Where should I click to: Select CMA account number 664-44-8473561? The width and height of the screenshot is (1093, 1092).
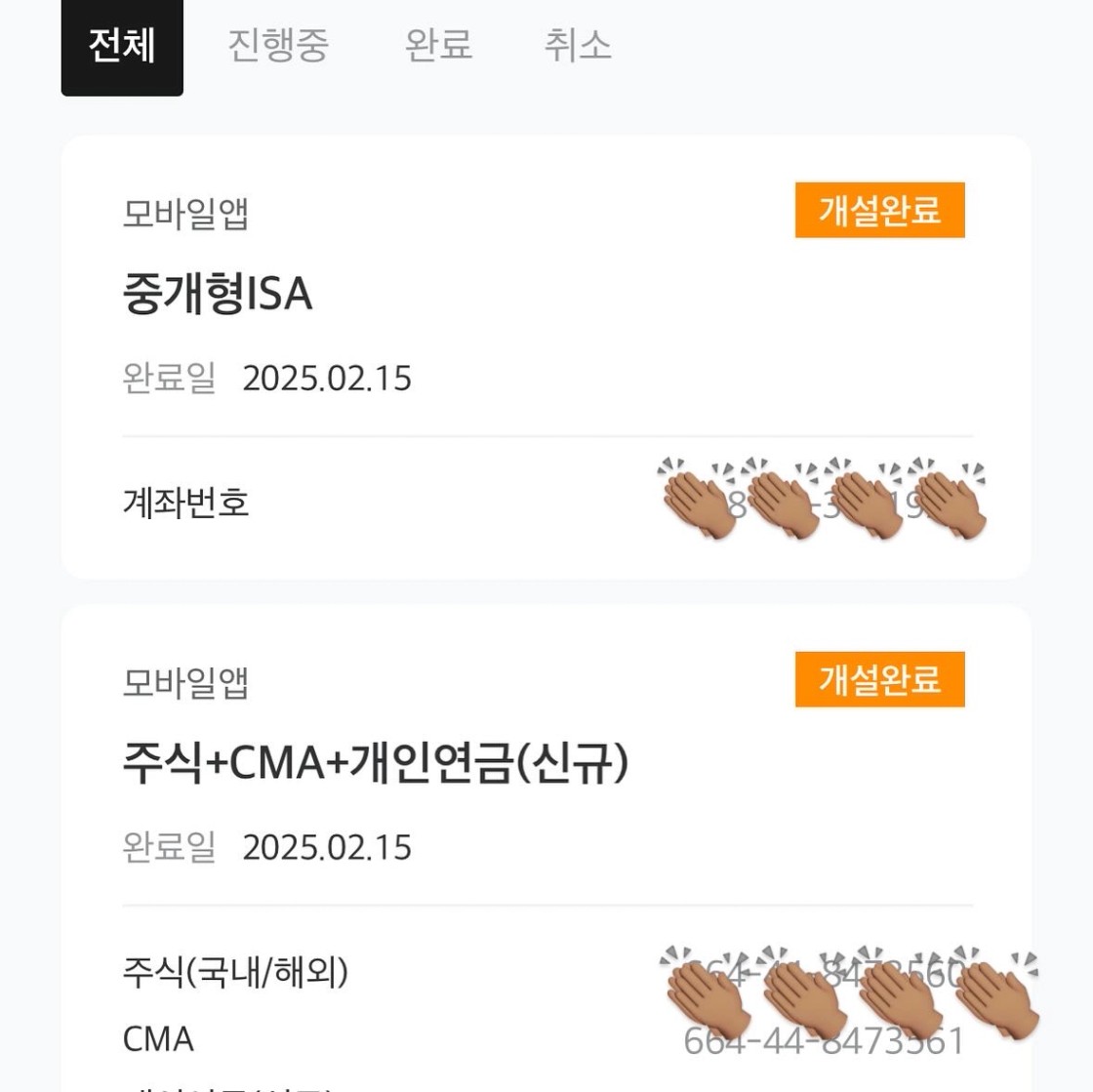[824, 1041]
